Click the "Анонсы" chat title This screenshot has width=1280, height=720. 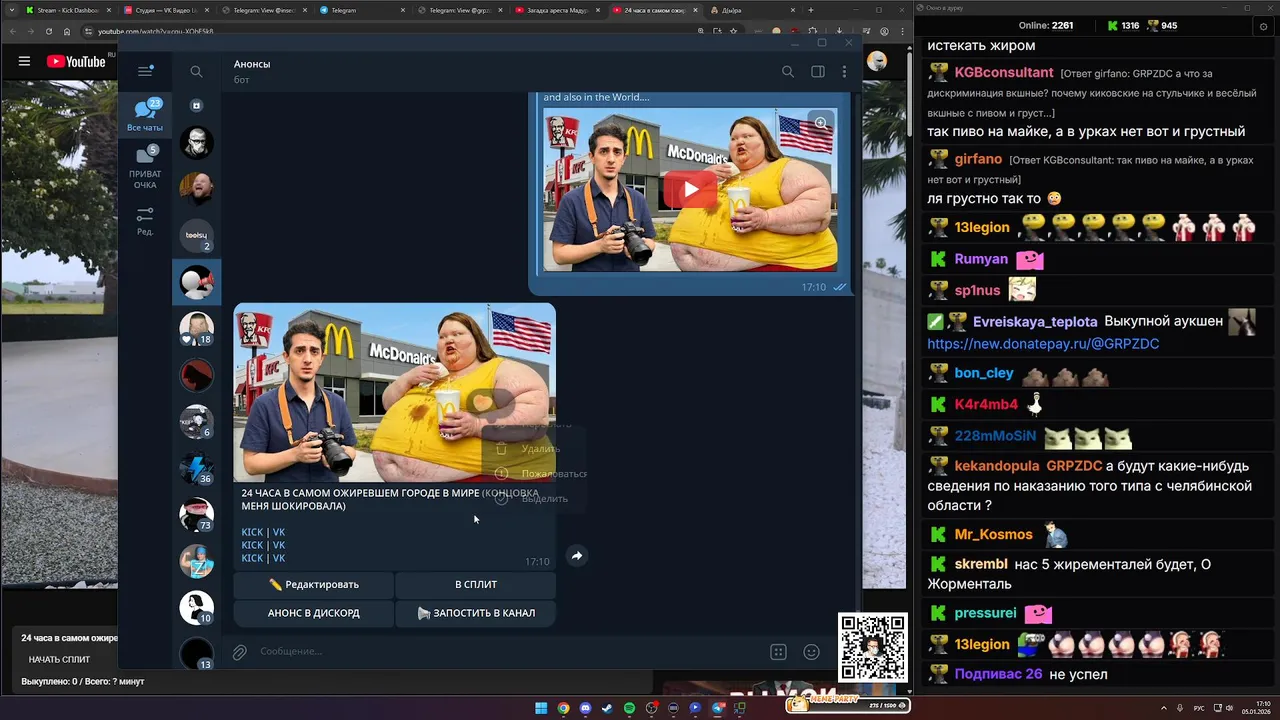[252, 64]
